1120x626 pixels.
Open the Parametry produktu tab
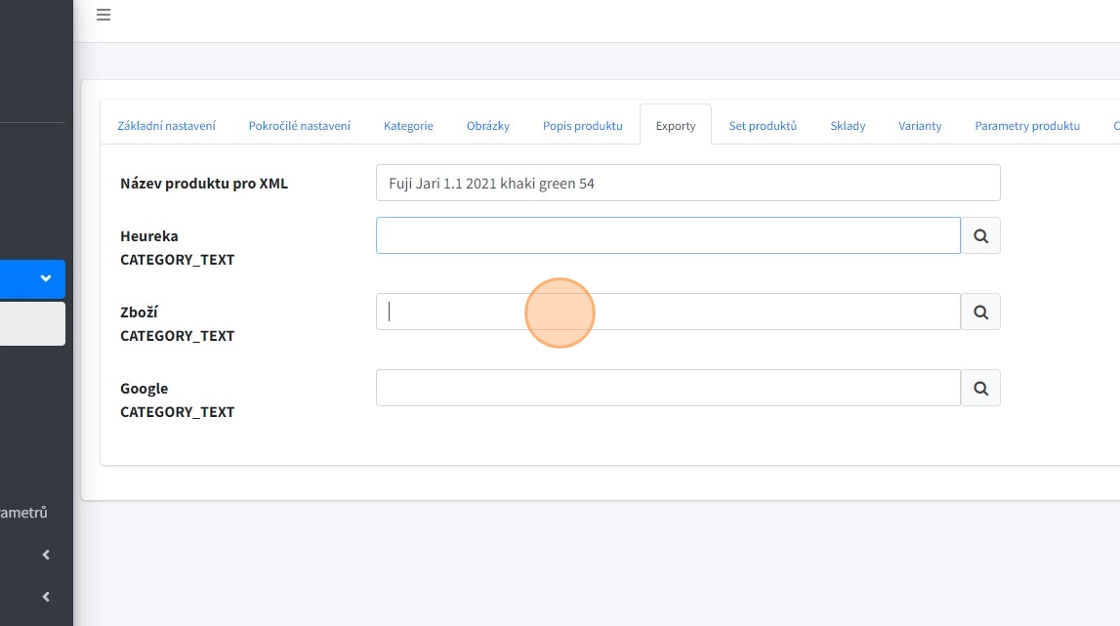coord(1027,126)
